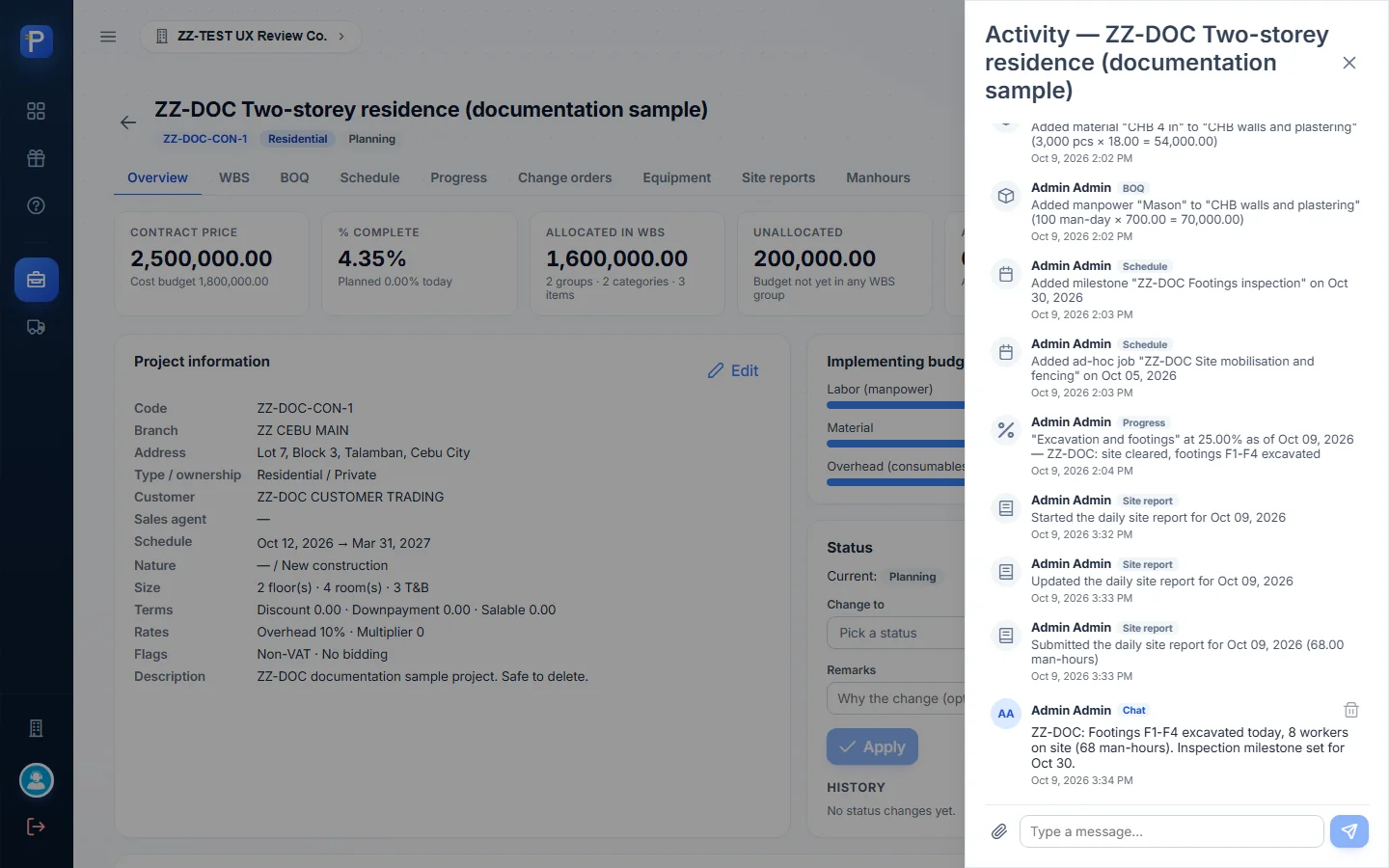Viewport: 1389px width, 868px height.
Task: Open the Site reports tab
Action: (x=778, y=177)
